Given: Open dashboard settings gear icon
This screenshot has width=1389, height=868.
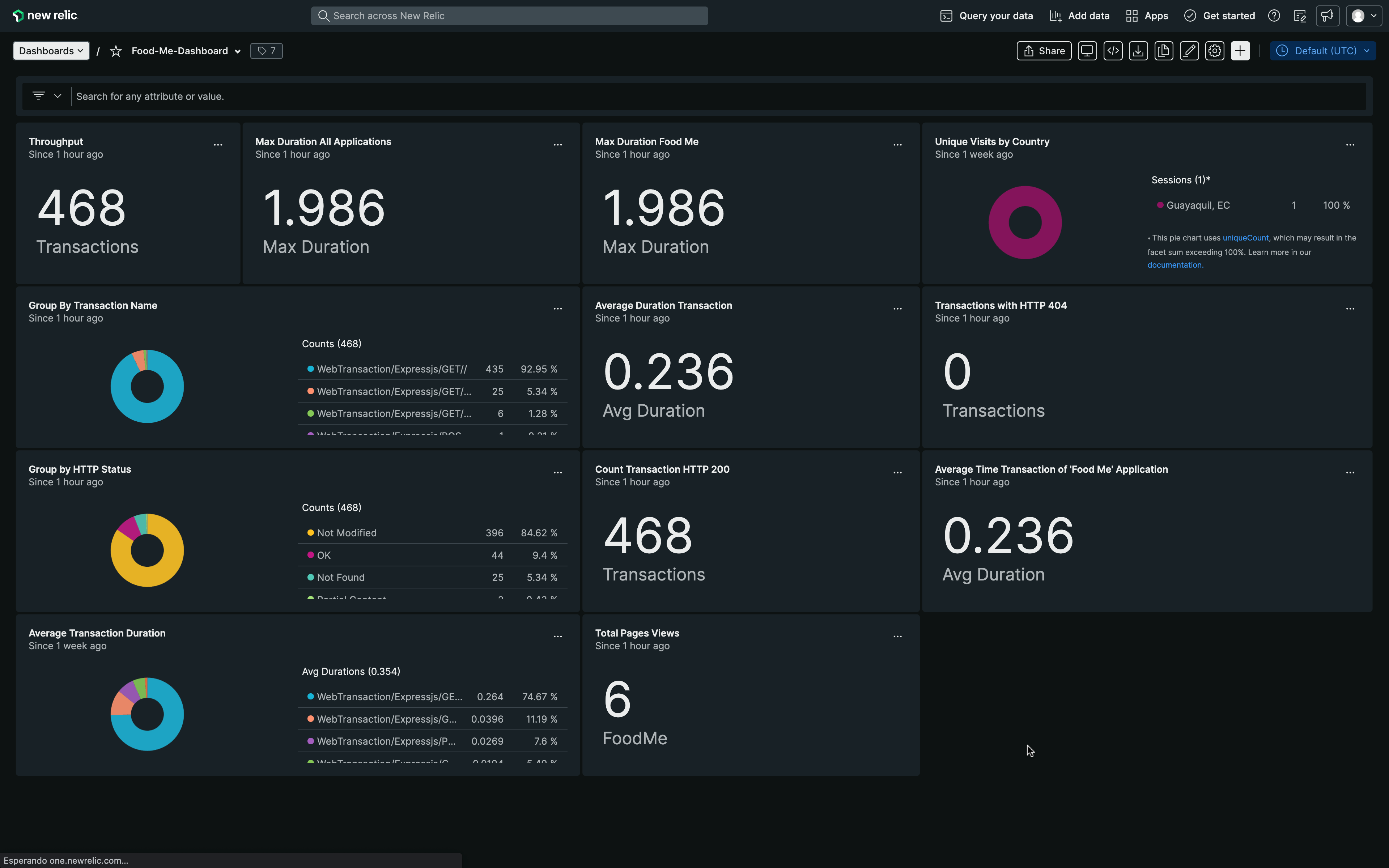Looking at the screenshot, I should click(x=1215, y=51).
